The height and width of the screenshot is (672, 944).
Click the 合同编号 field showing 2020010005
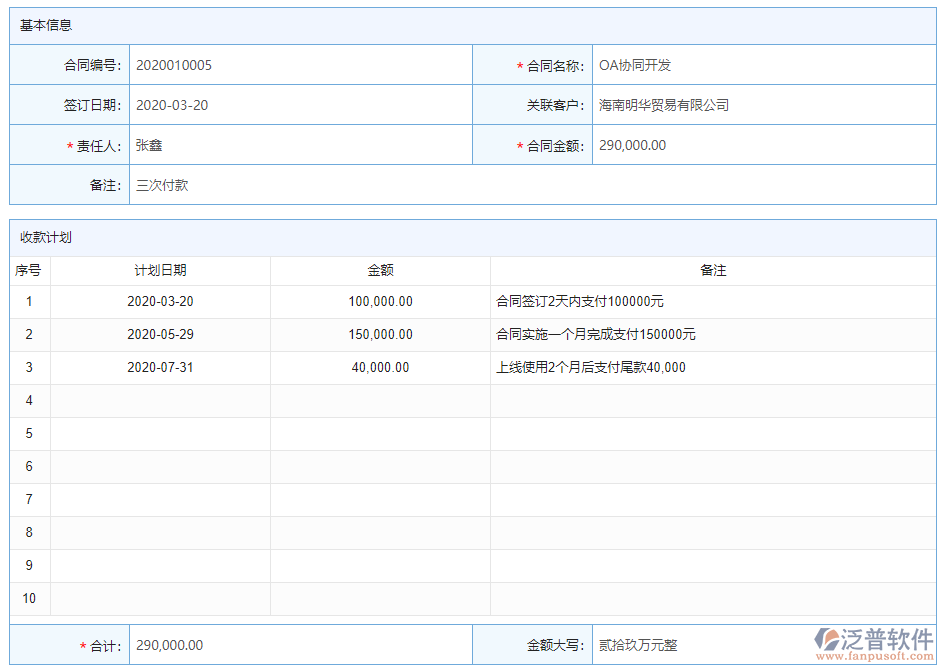point(300,65)
